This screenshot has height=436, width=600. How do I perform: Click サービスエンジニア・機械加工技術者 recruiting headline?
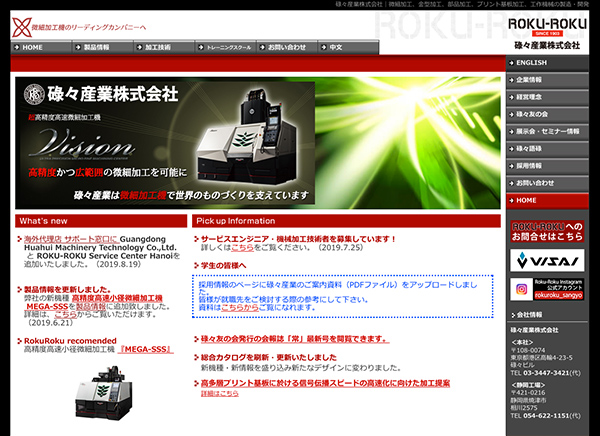click(298, 239)
